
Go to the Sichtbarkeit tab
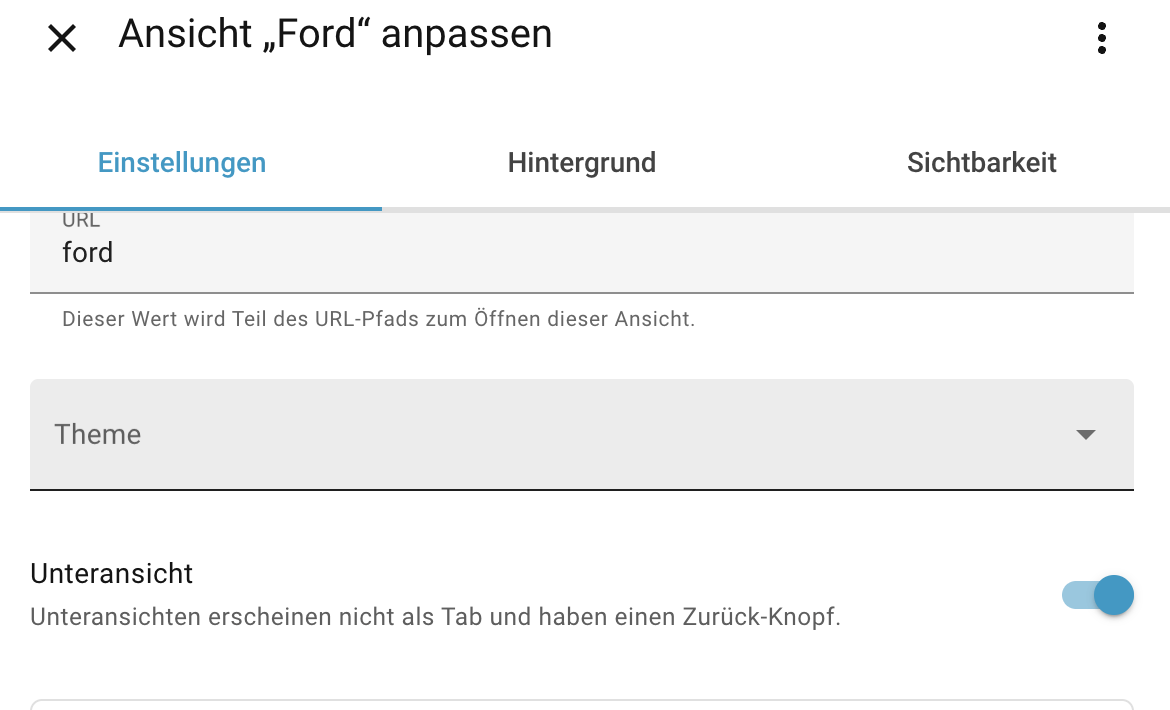click(981, 163)
